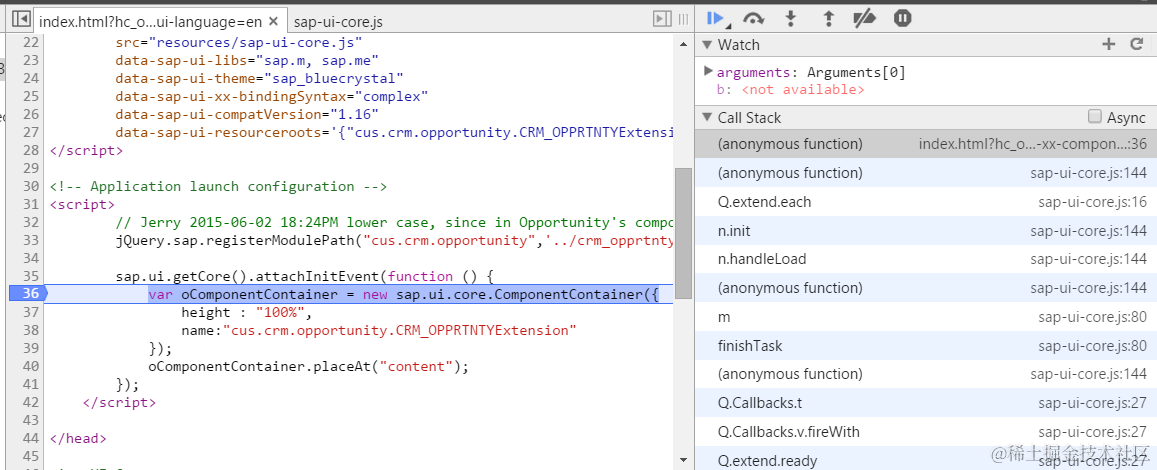Image resolution: width=1157 pixels, height=470 pixels.
Task: Step out of current function
Action: pyautogui.click(x=828, y=18)
